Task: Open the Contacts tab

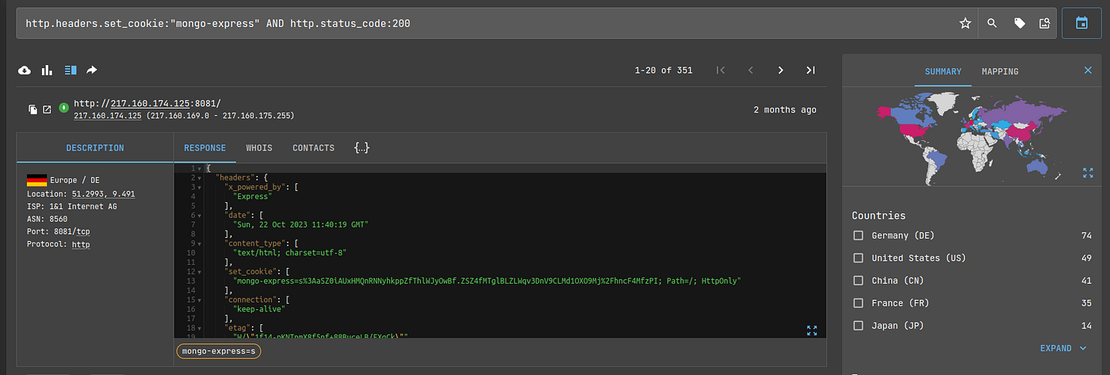Action: [313, 148]
